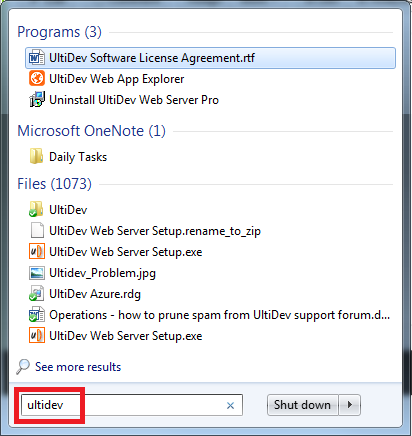Click into the ultidev search field
The height and width of the screenshot is (436, 412).
pyautogui.click(x=132, y=405)
